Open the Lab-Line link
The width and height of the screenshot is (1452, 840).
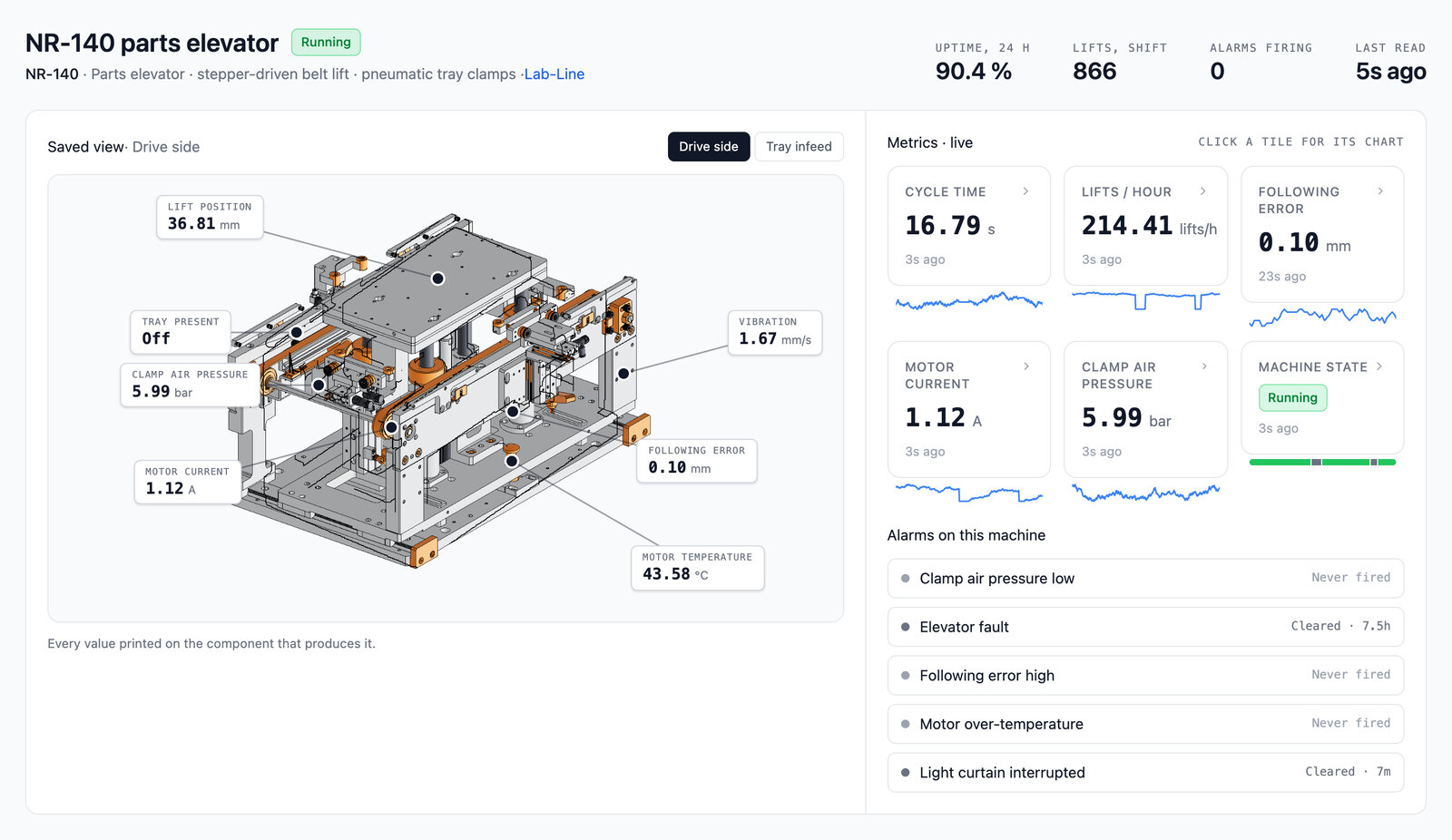[x=554, y=74]
